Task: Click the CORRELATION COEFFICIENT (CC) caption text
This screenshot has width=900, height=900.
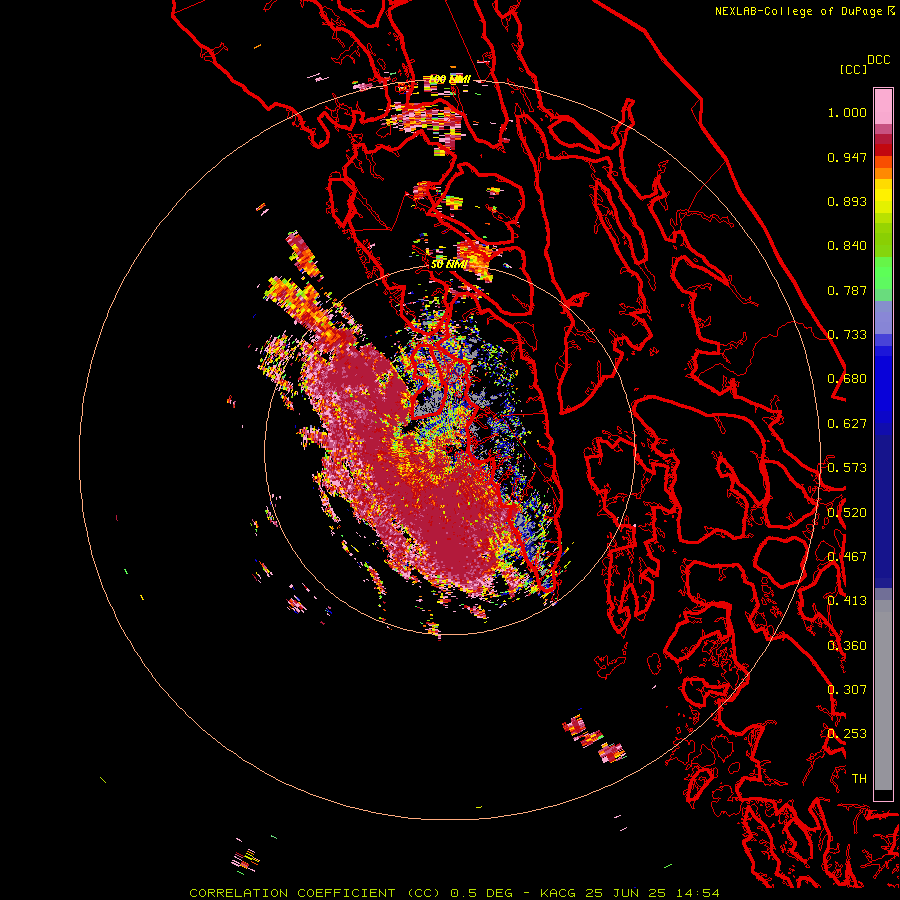Action: (x=315, y=893)
